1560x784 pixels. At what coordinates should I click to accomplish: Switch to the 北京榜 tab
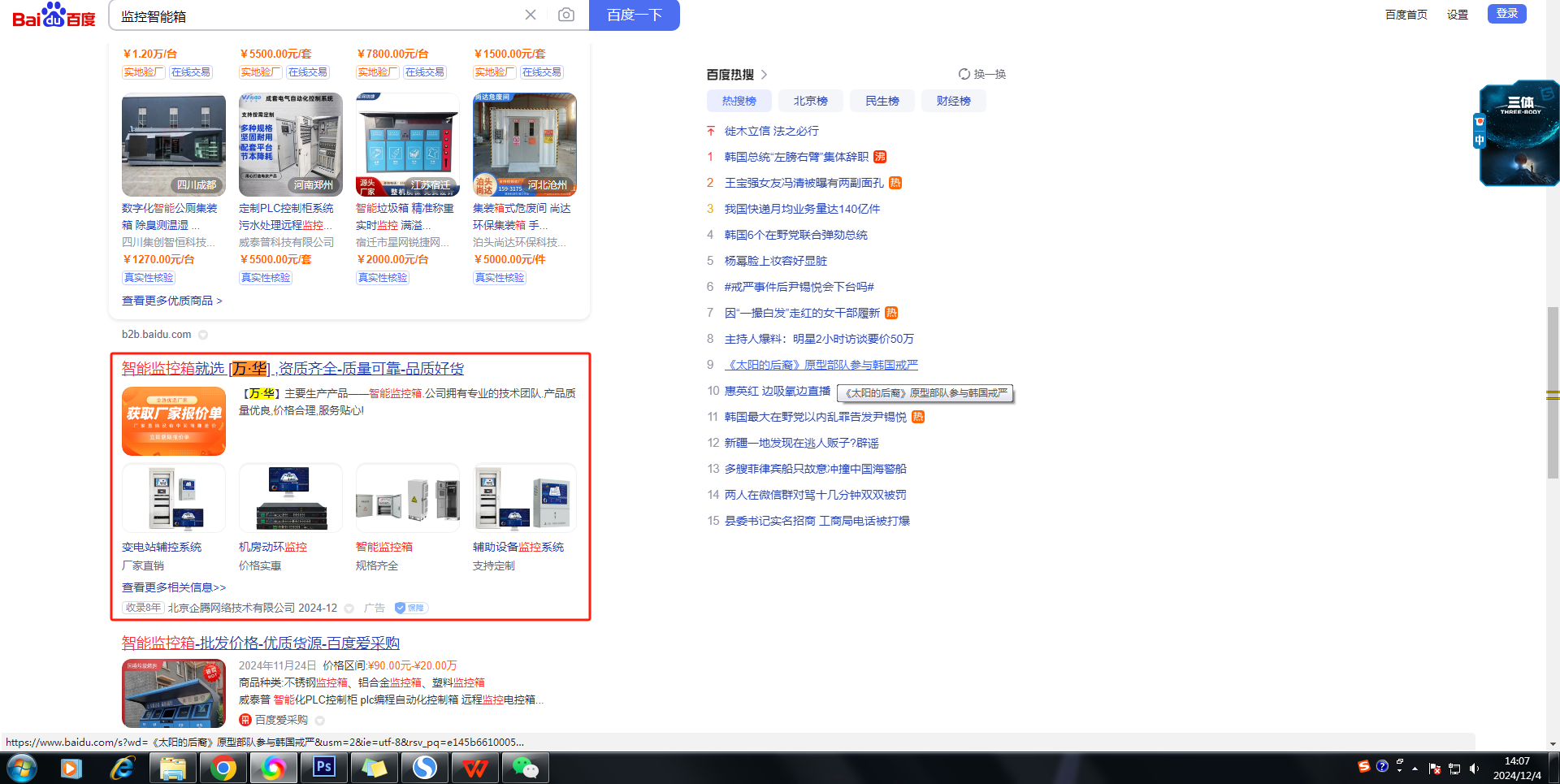point(811,101)
